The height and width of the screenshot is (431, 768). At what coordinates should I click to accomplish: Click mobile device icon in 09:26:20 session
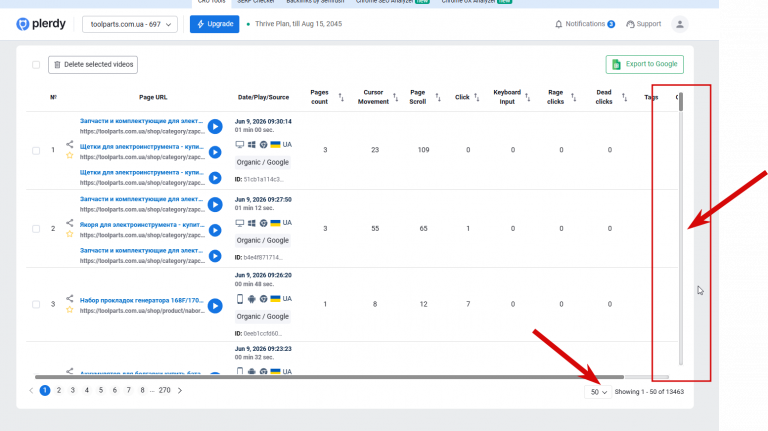click(x=240, y=299)
